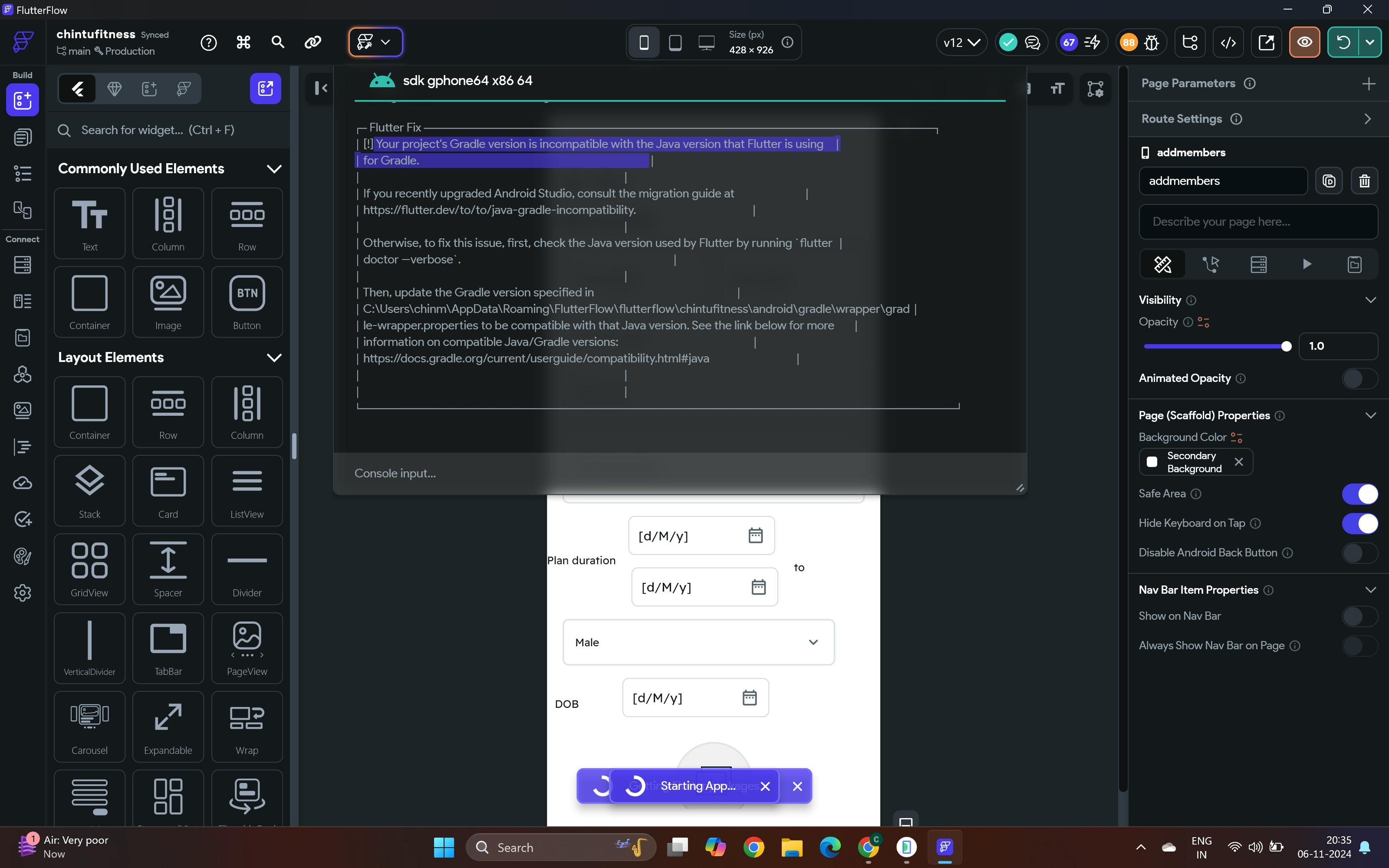Viewport: 1389px width, 868px height.
Task: Open the Theme Settings palette icon
Action: tap(23, 556)
